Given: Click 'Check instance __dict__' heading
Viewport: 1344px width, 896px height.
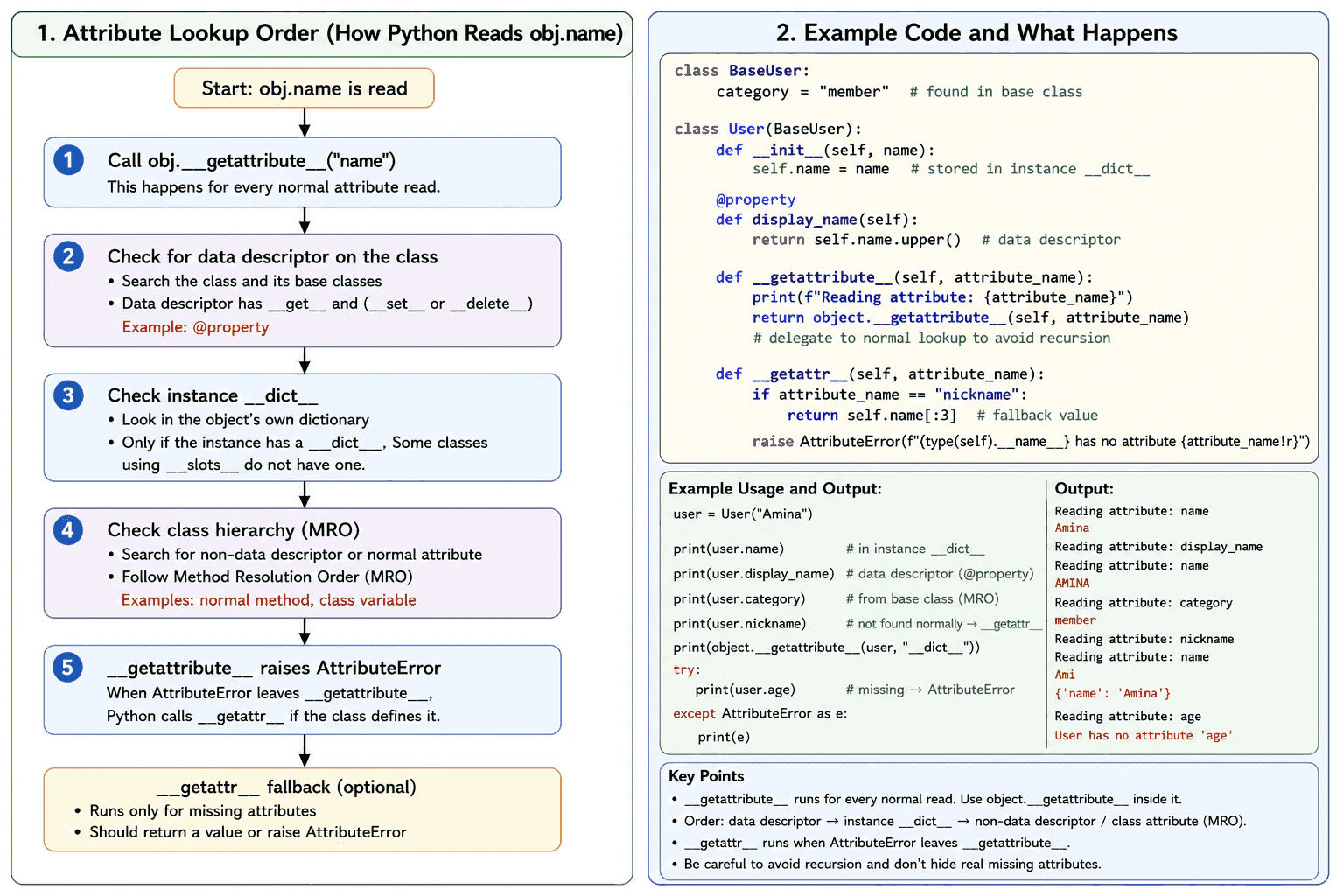Looking at the screenshot, I should point(213,395).
